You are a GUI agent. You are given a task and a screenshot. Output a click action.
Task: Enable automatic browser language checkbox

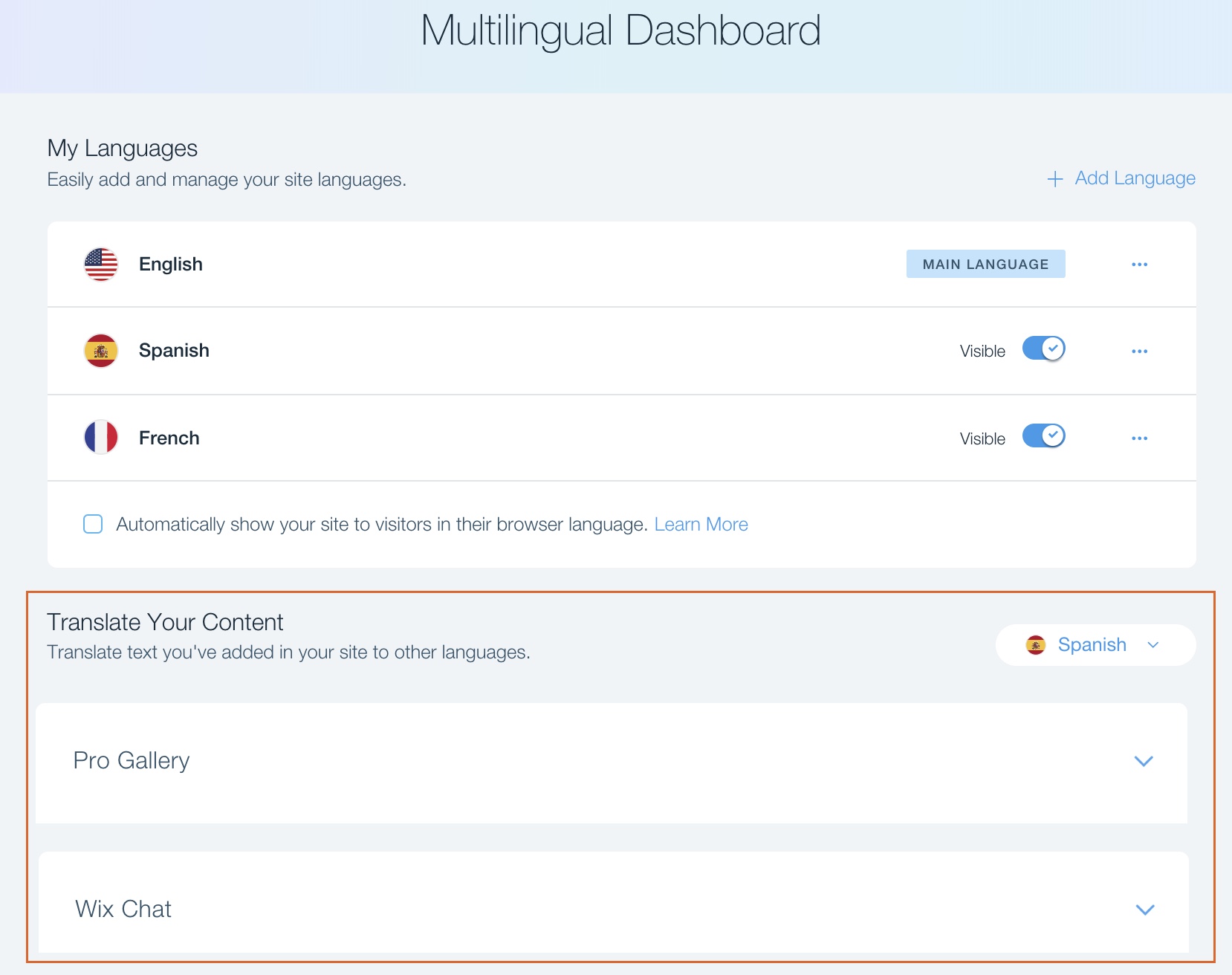pos(93,524)
